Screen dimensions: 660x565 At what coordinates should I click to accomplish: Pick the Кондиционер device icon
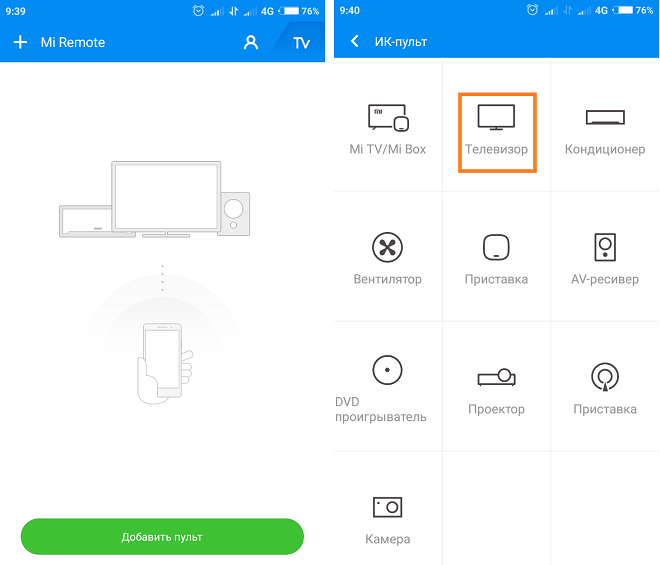point(605,117)
